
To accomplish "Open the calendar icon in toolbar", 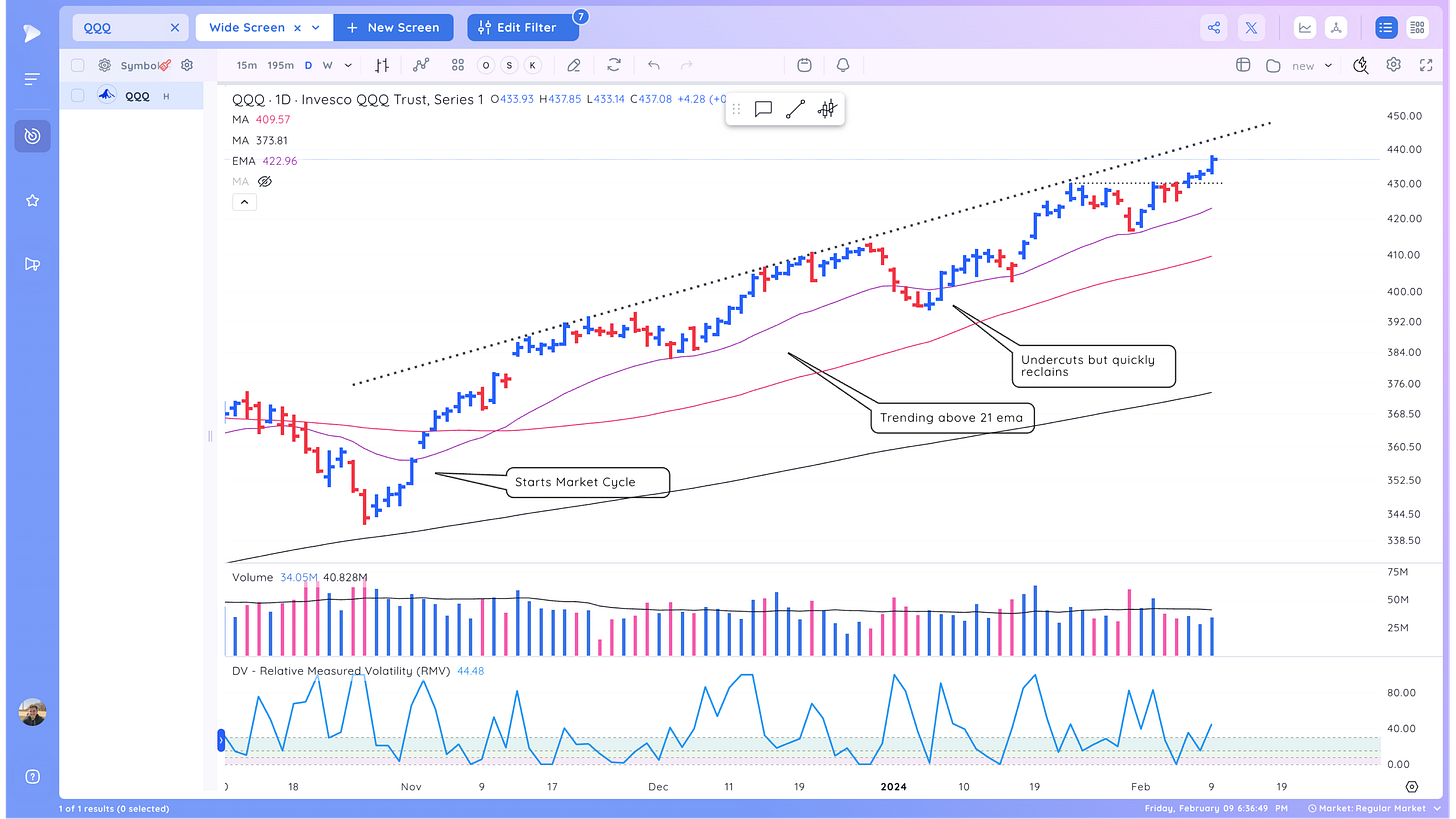I will coord(805,65).
